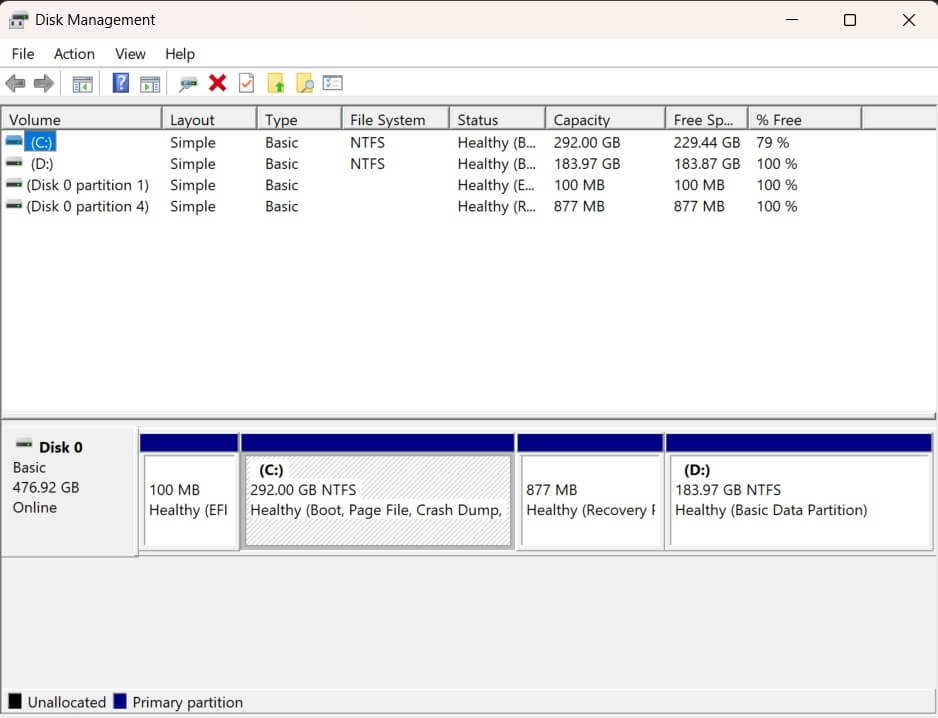Image resolution: width=938 pixels, height=718 pixels.
Task: Select the 877 MB Recovery partition block
Action: [x=591, y=500]
